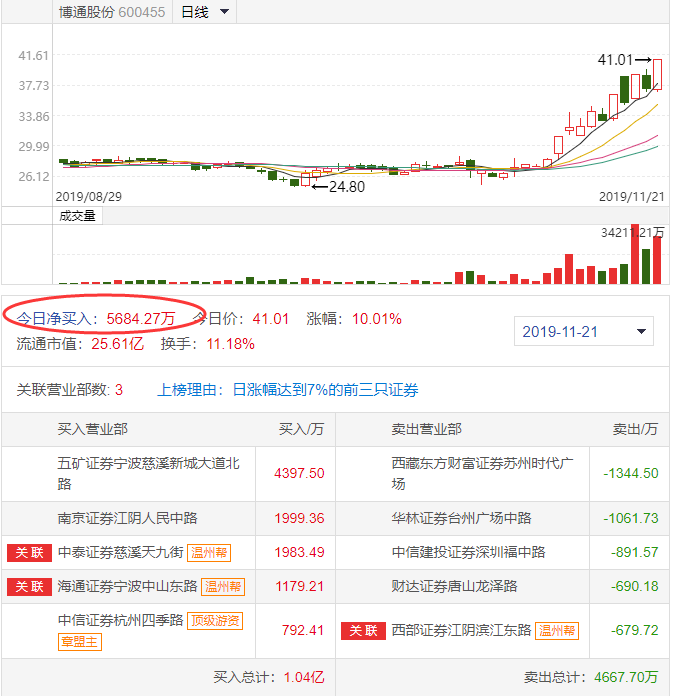The height and width of the screenshot is (696, 679).
Task: Click buy amount 1983.49
Action: pyautogui.click(x=299, y=552)
